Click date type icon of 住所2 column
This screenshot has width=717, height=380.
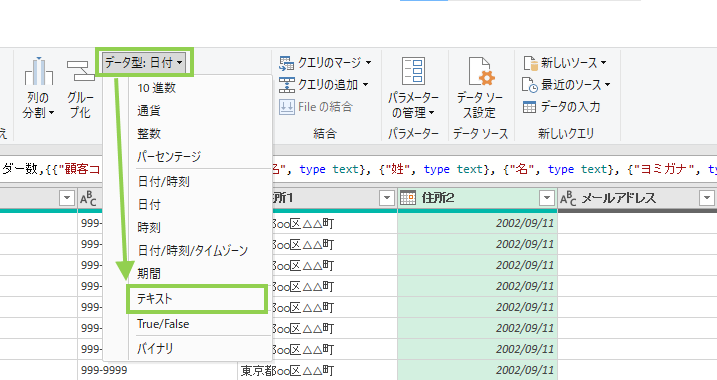tap(407, 198)
